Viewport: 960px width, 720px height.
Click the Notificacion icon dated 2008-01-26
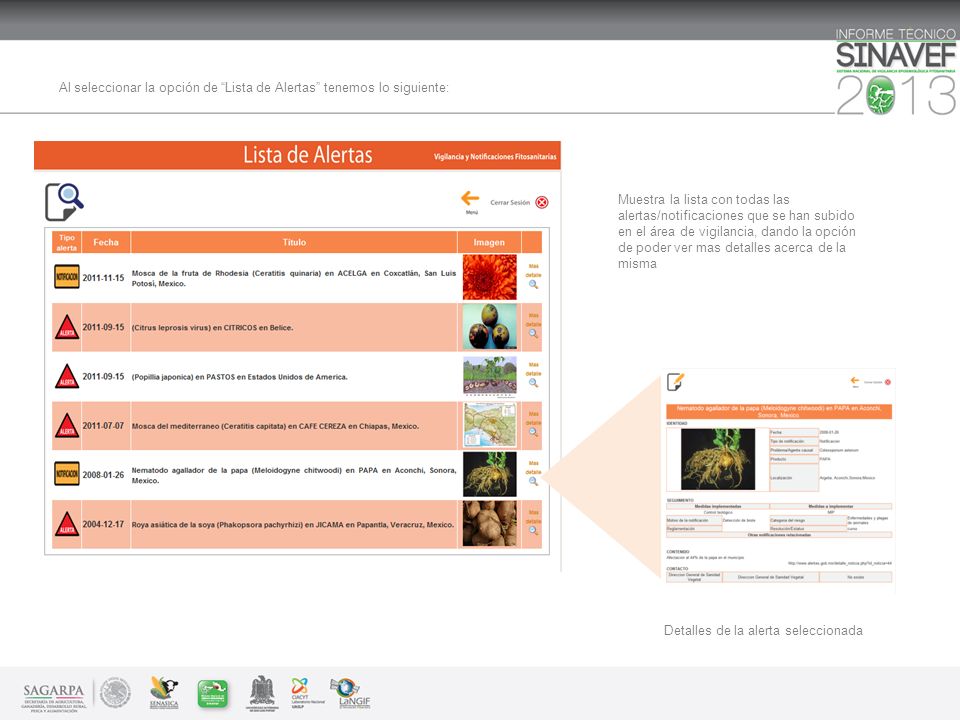(67, 473)
